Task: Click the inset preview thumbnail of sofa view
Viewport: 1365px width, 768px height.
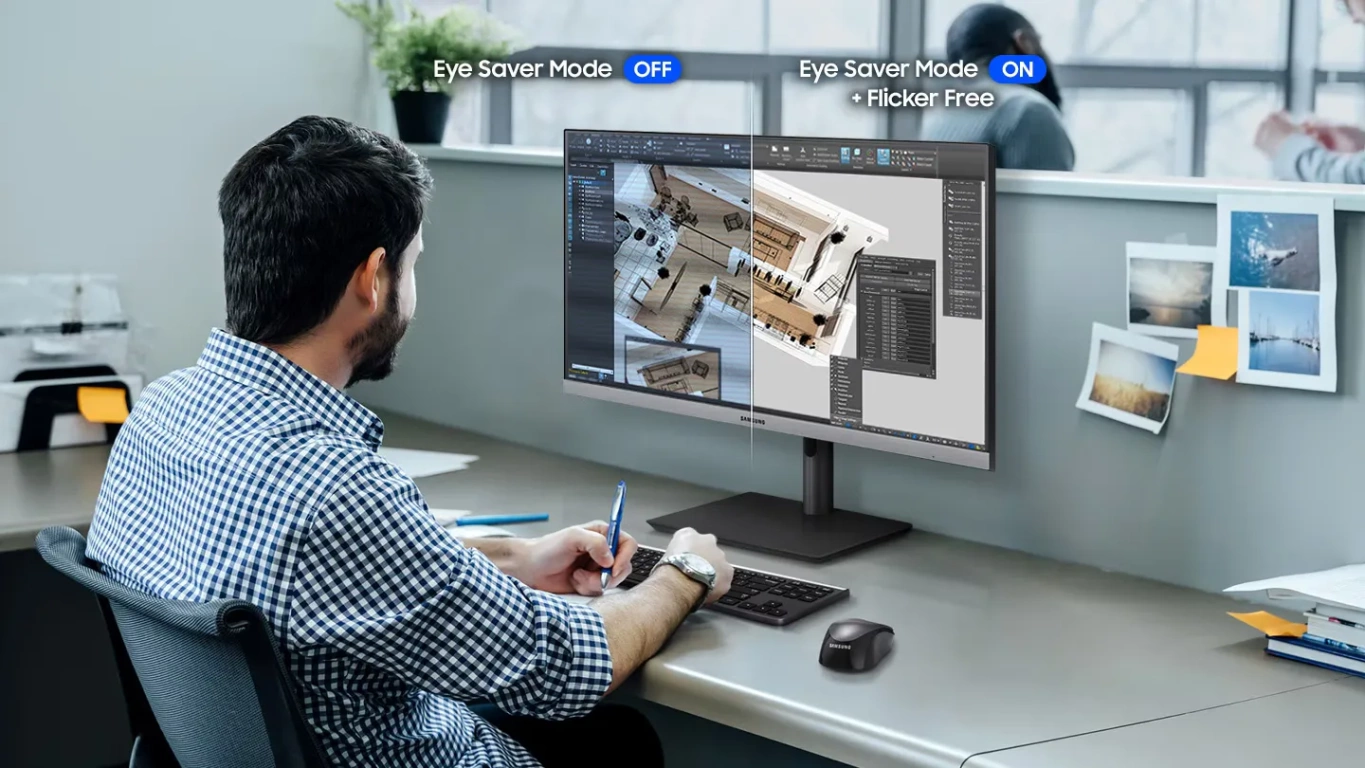Action: coord(671,365)
